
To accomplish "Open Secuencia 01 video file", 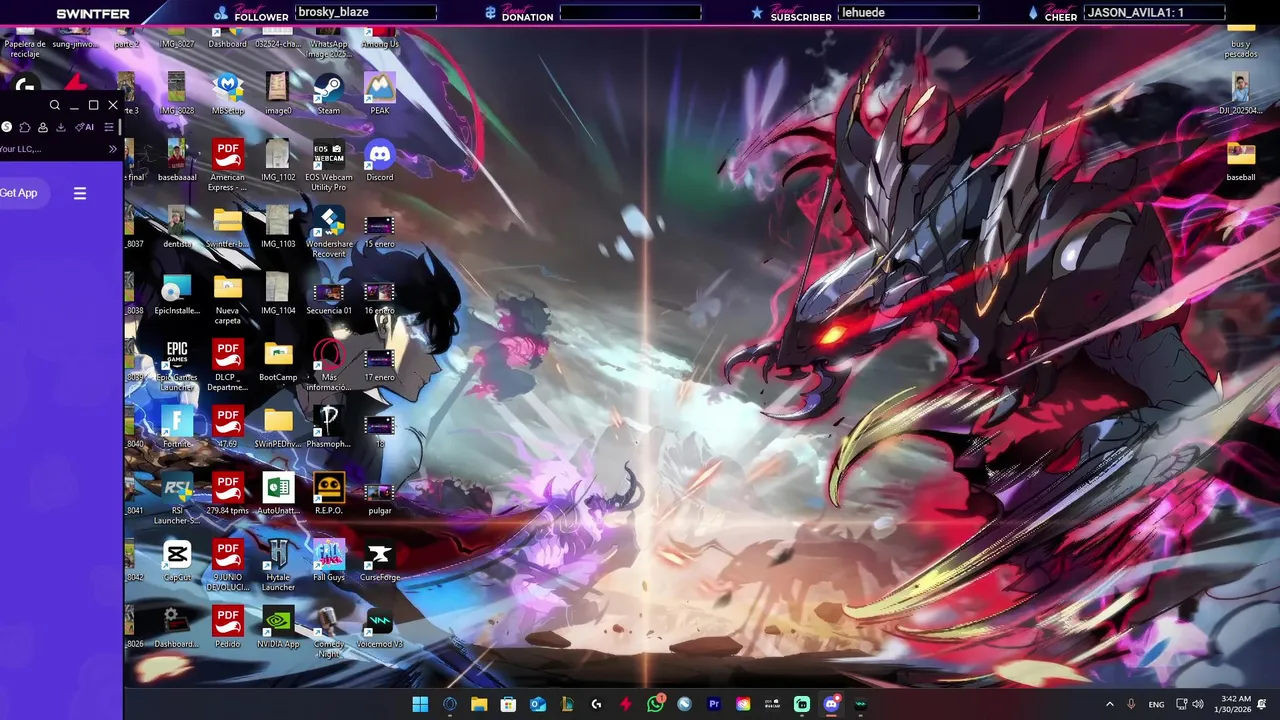I will pyautogui.click(x=328, y=294).
